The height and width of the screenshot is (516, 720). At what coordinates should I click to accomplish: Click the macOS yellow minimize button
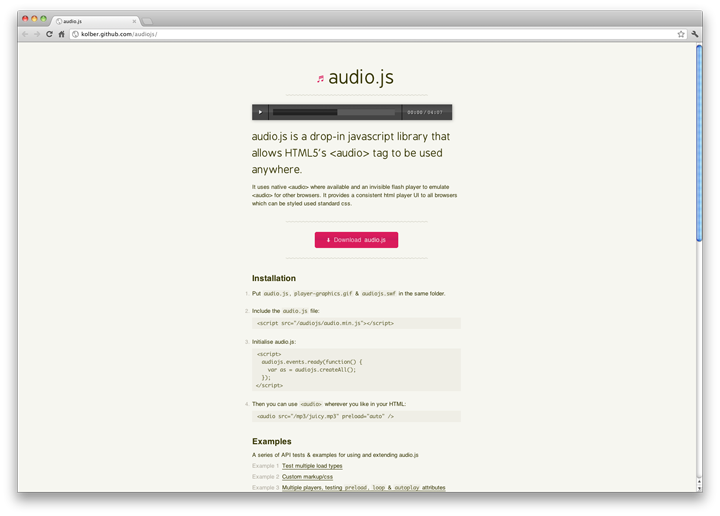coord(34,19)
